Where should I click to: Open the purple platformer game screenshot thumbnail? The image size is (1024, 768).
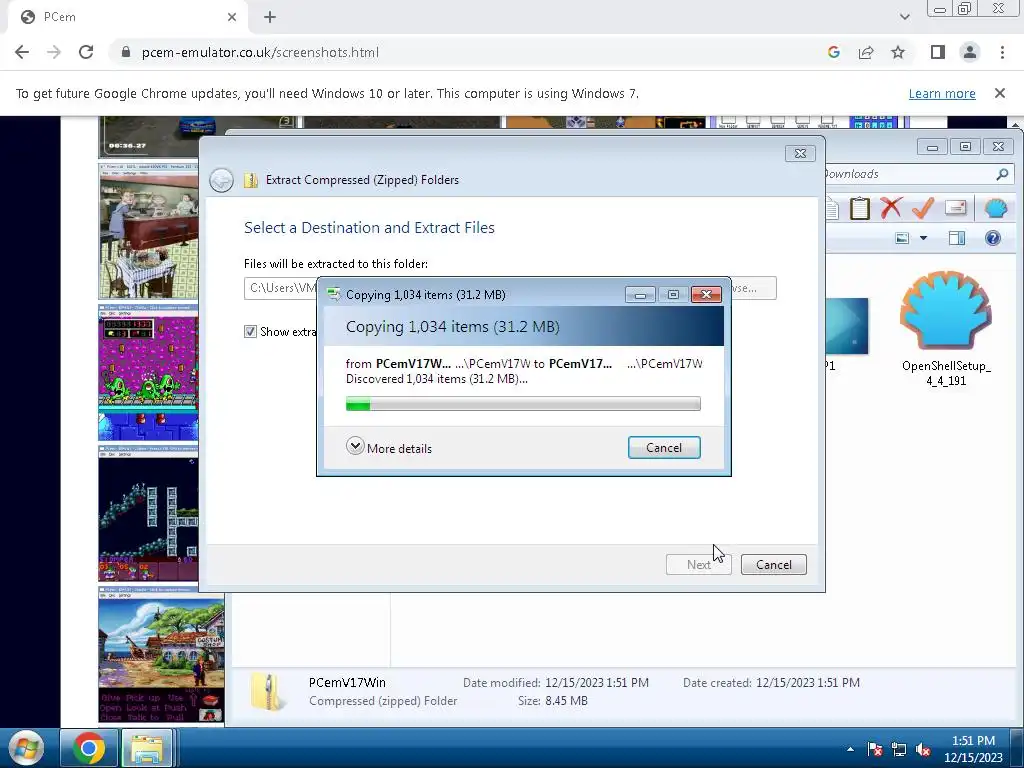pyautogui.click(x=148, y=373)
